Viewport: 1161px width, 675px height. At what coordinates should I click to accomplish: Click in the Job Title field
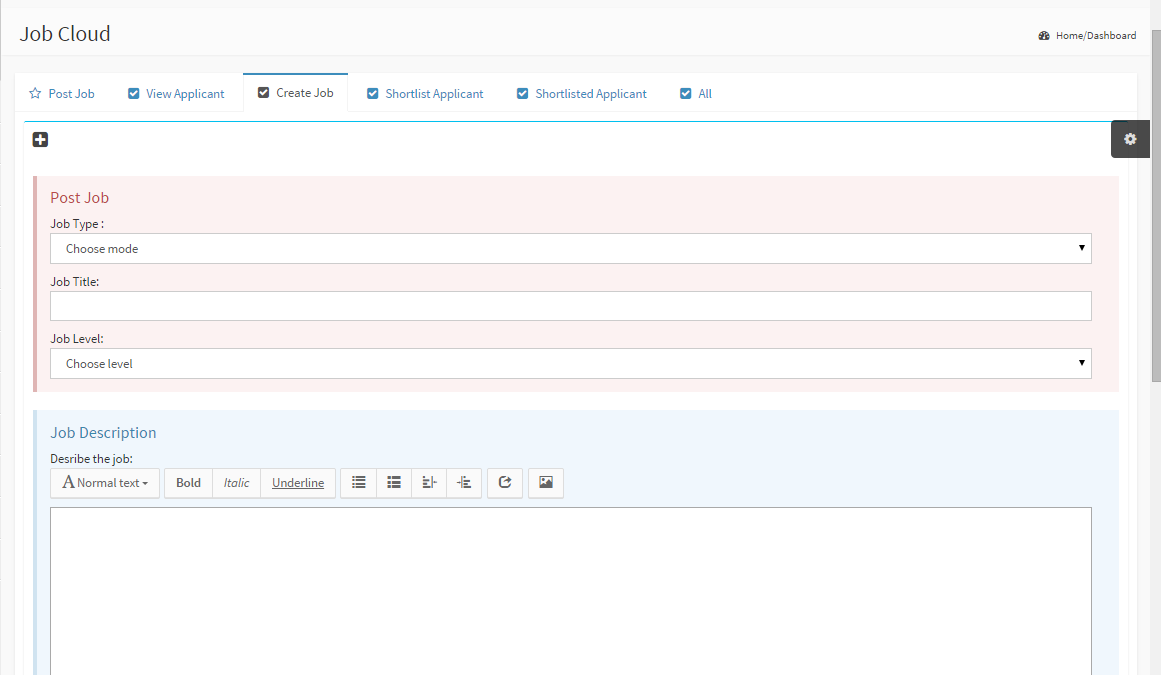(x=570, y=307)
